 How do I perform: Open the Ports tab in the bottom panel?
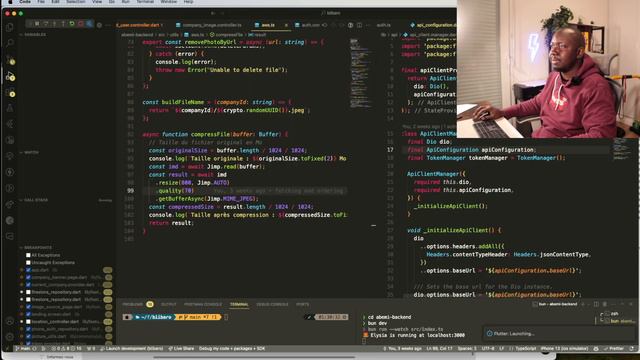tap(302, 304)
